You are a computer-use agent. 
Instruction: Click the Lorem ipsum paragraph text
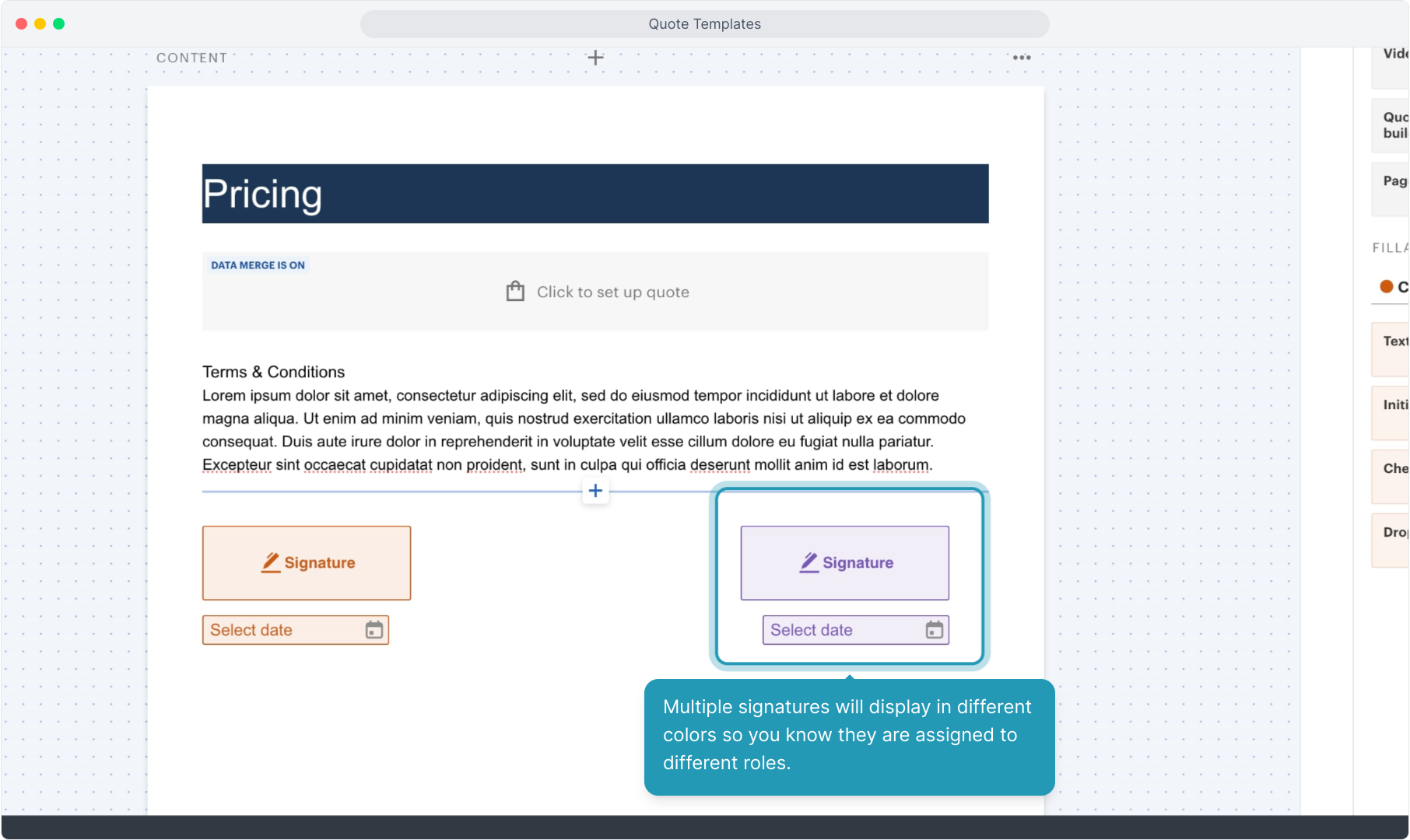click(x=584, y=430)
